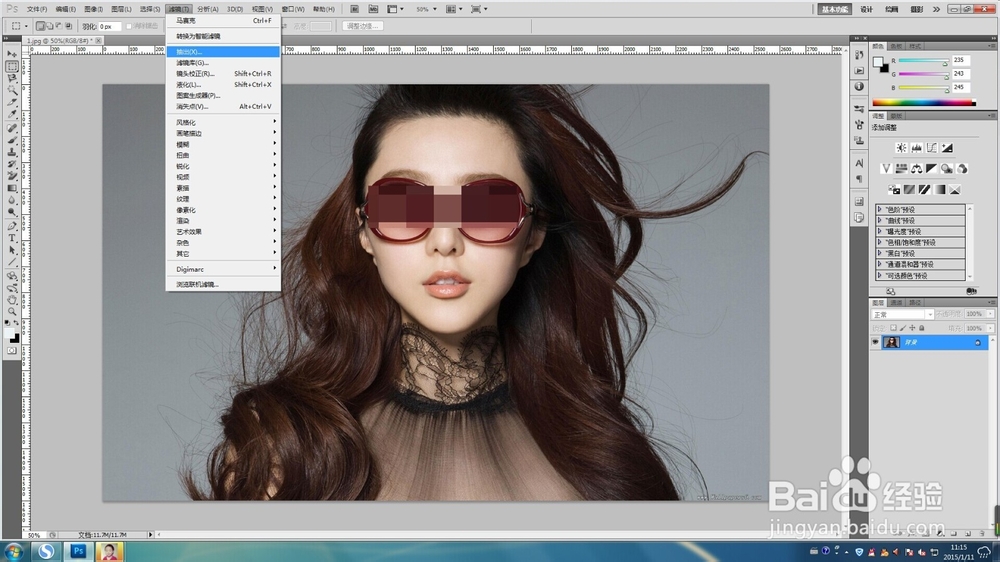Click the R channel color slider
This screenshot has height=562, width=1000.
pyautogui.click(x=922, y=62)
